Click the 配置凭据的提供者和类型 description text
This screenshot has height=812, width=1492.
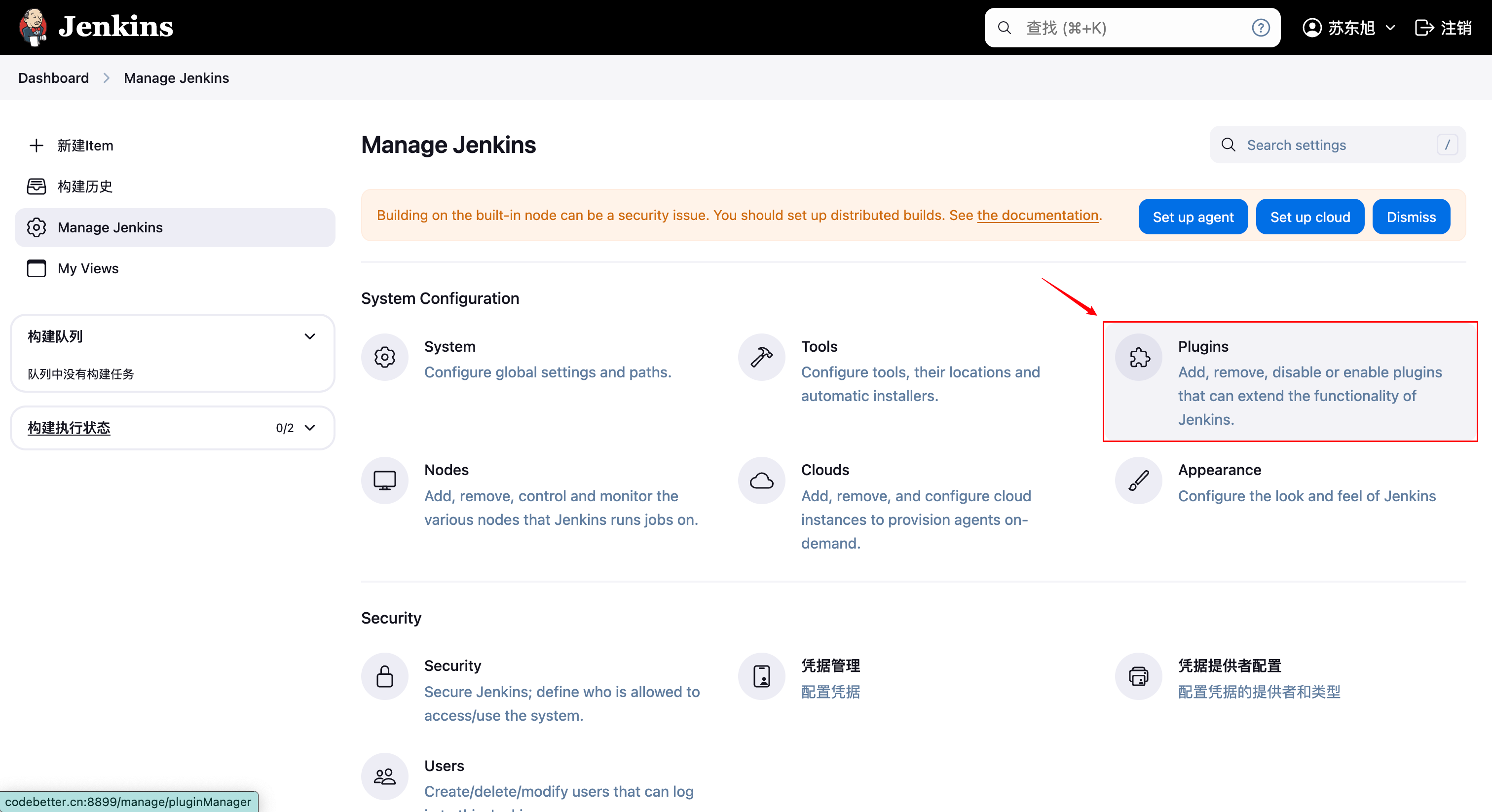pos(1259,692)
